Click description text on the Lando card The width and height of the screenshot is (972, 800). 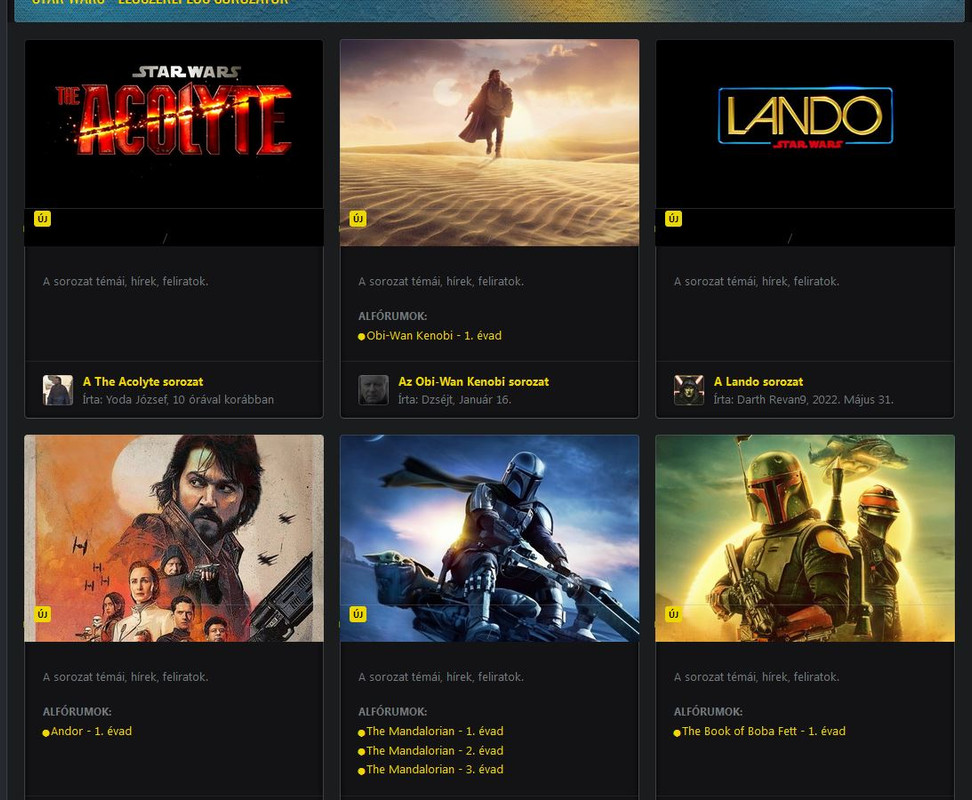tap(757, 281)
